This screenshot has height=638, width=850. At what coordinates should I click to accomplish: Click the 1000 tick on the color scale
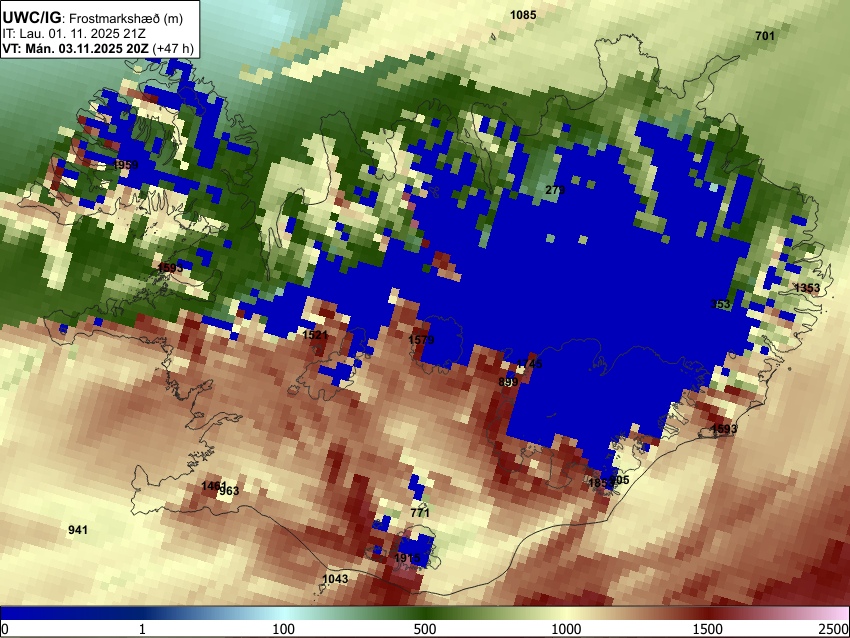pos(566,629)
